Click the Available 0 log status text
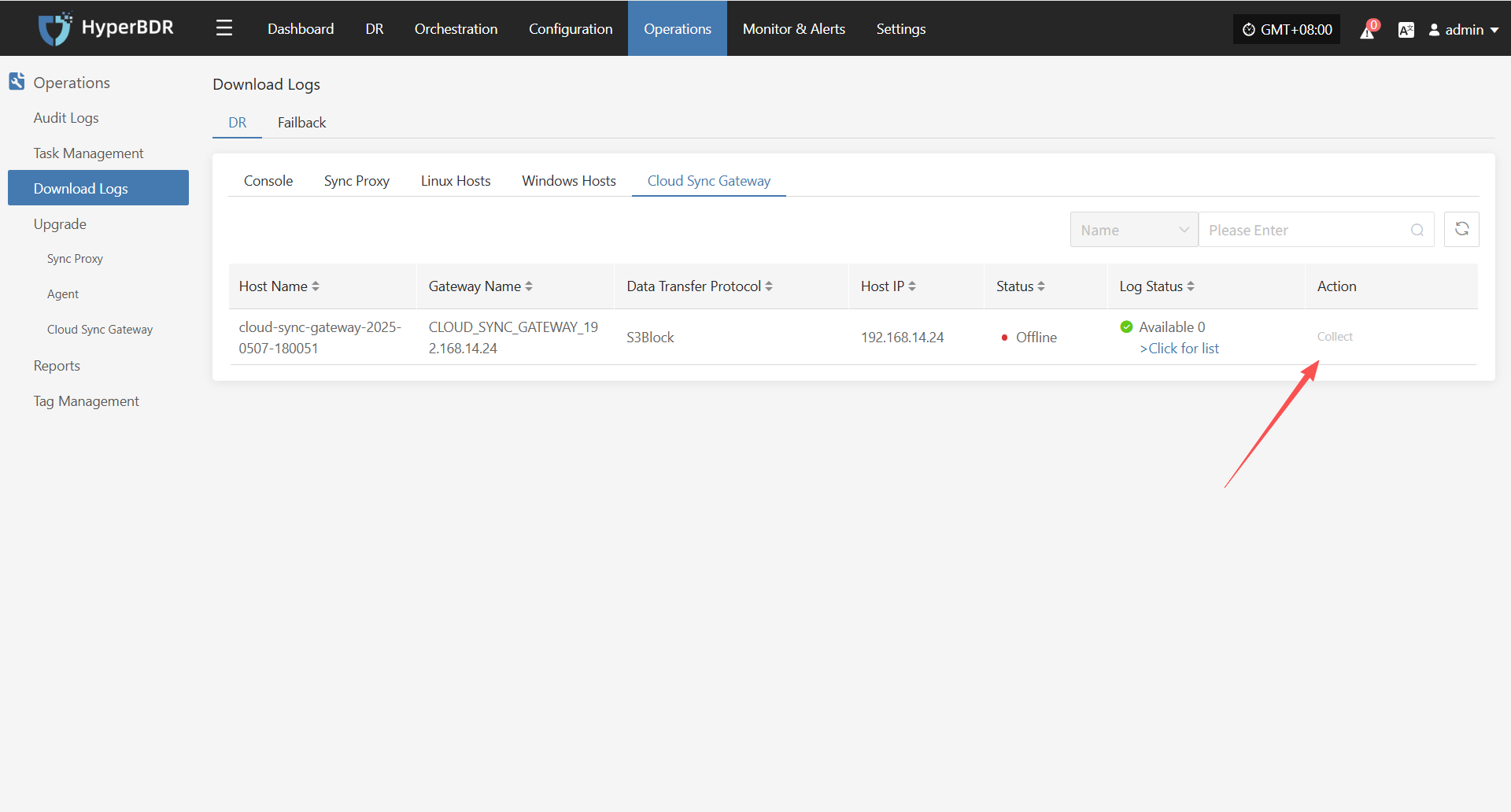Screen dimensions: 1511x812 [1172, 327]
